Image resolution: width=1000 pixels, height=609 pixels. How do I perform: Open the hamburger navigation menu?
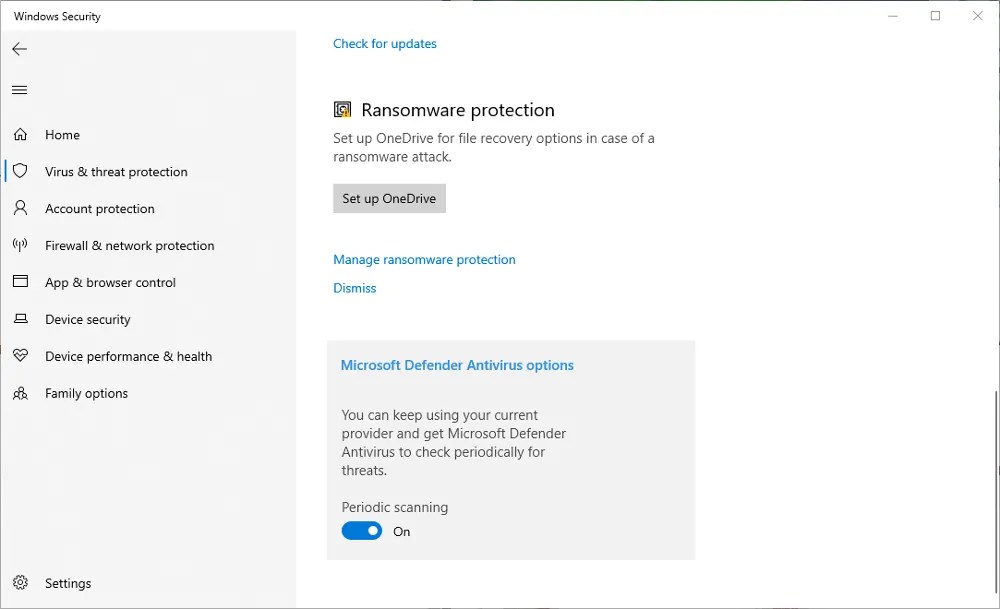[x=19, y=89]
